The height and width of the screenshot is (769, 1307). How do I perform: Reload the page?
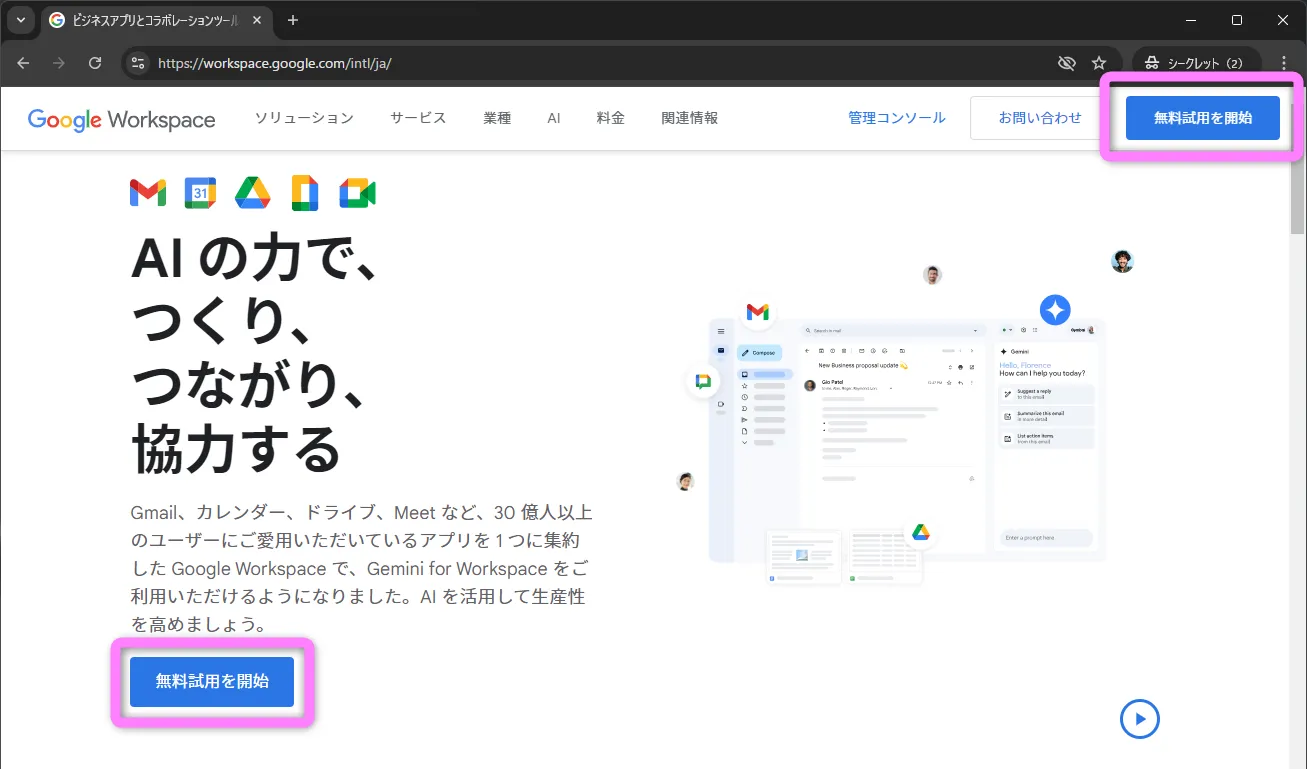(x=95, y=62)
